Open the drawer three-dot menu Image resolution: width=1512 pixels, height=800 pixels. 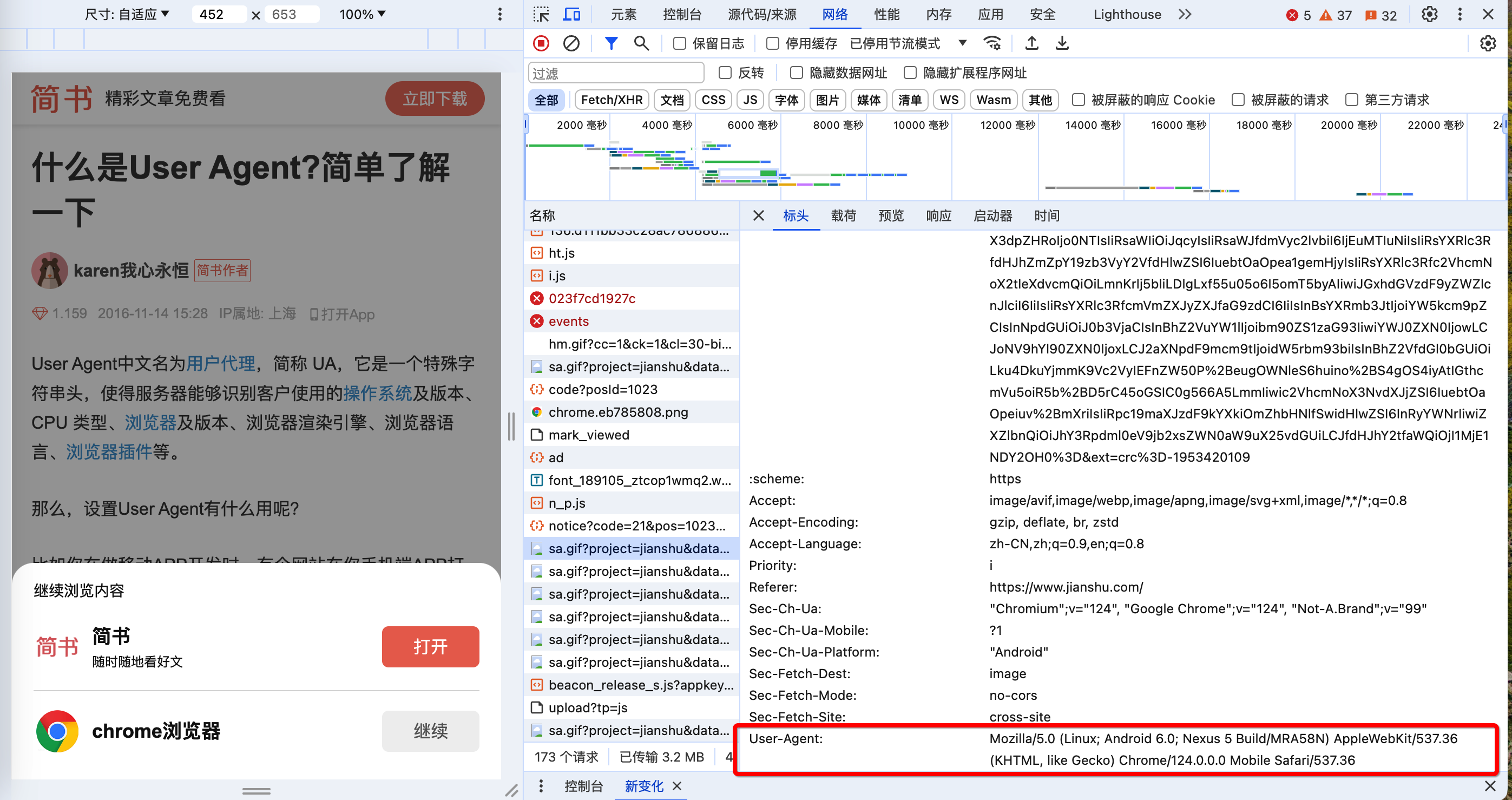541,786
